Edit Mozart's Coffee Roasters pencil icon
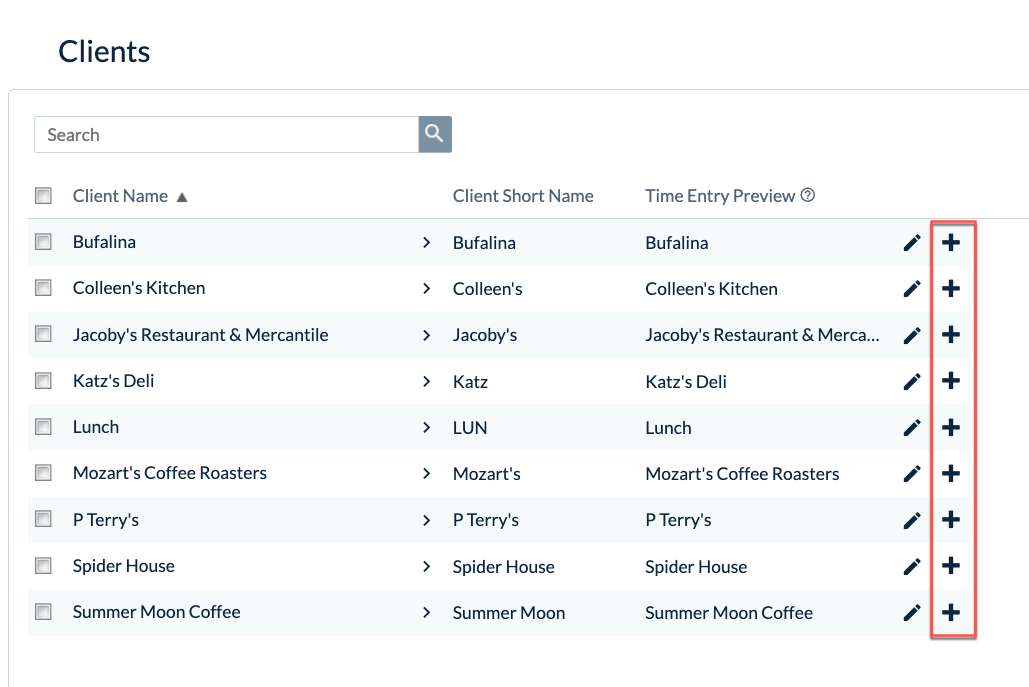Screen dimensions: 1029x687 (x=912, y=474)
